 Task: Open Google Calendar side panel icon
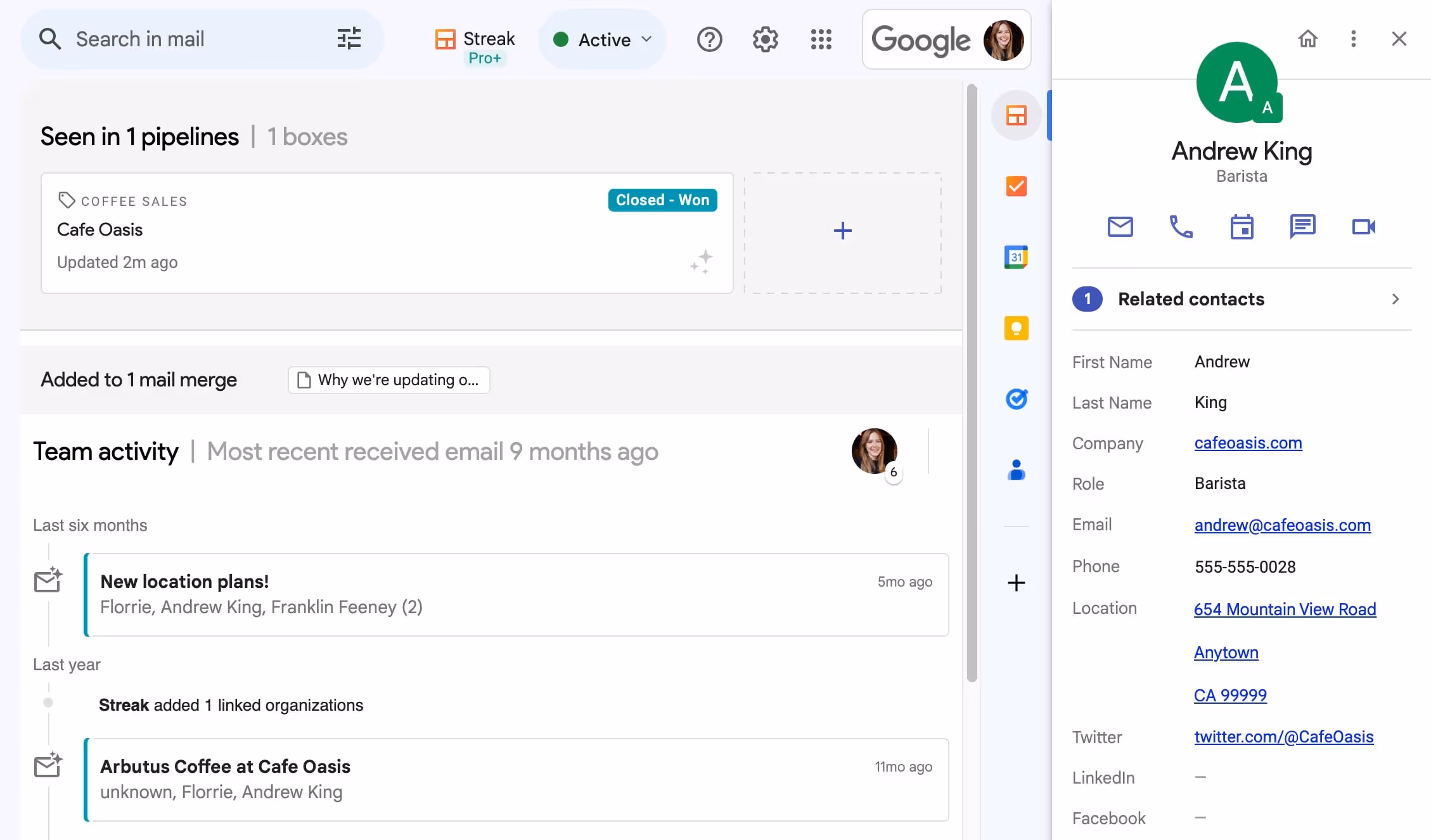1016,257
